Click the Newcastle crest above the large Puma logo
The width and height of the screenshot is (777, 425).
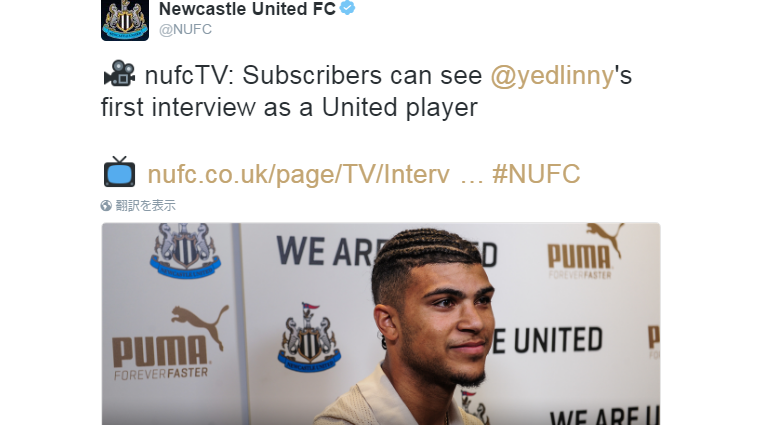pos(185,250)
